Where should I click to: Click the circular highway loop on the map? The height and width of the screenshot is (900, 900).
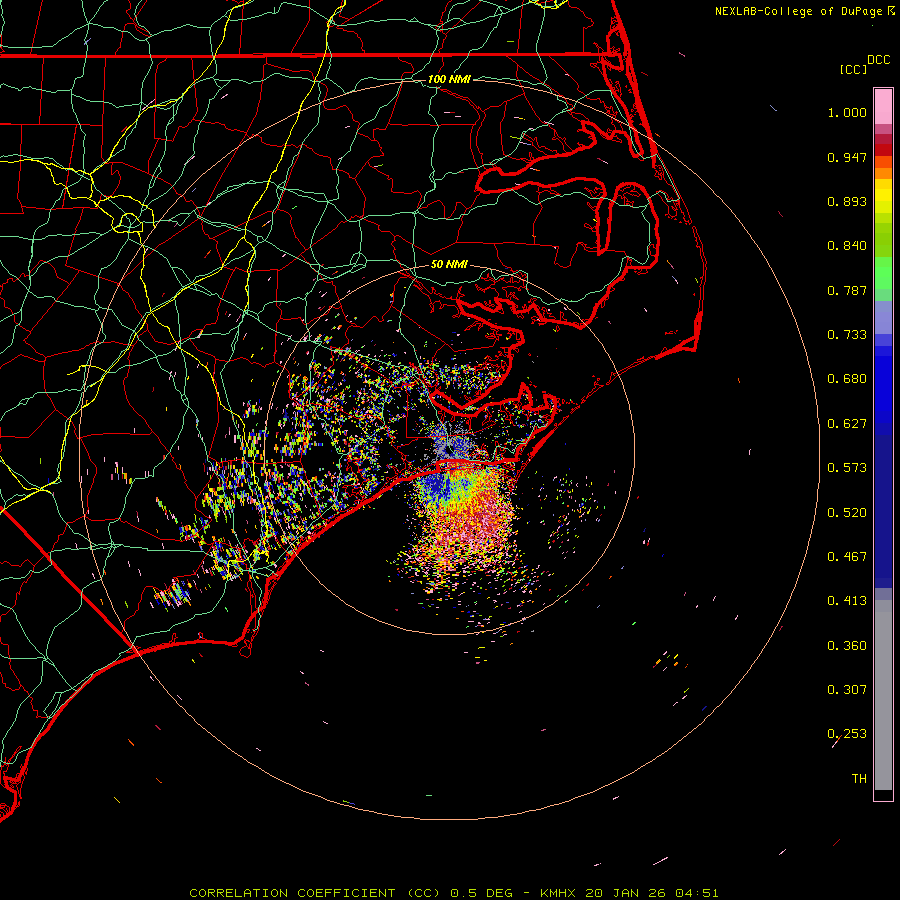pos(129,222)
